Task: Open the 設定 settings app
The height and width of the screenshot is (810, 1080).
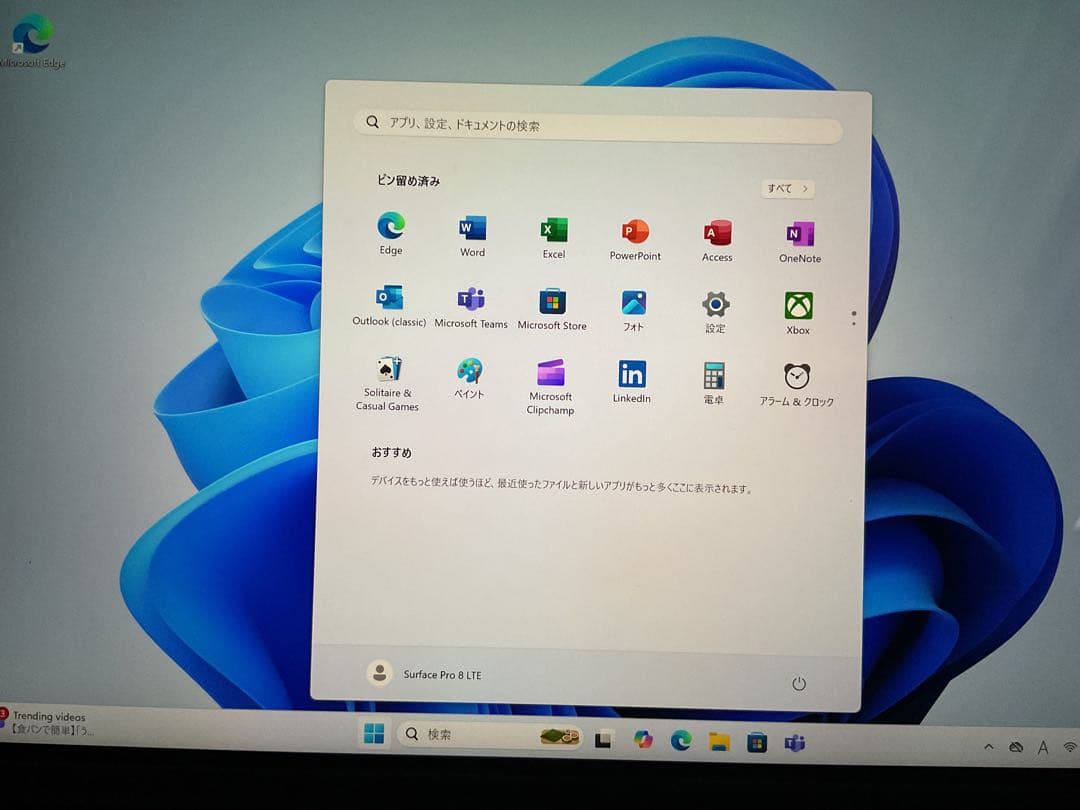Action: pyautogui.click(x=715, y=300)
